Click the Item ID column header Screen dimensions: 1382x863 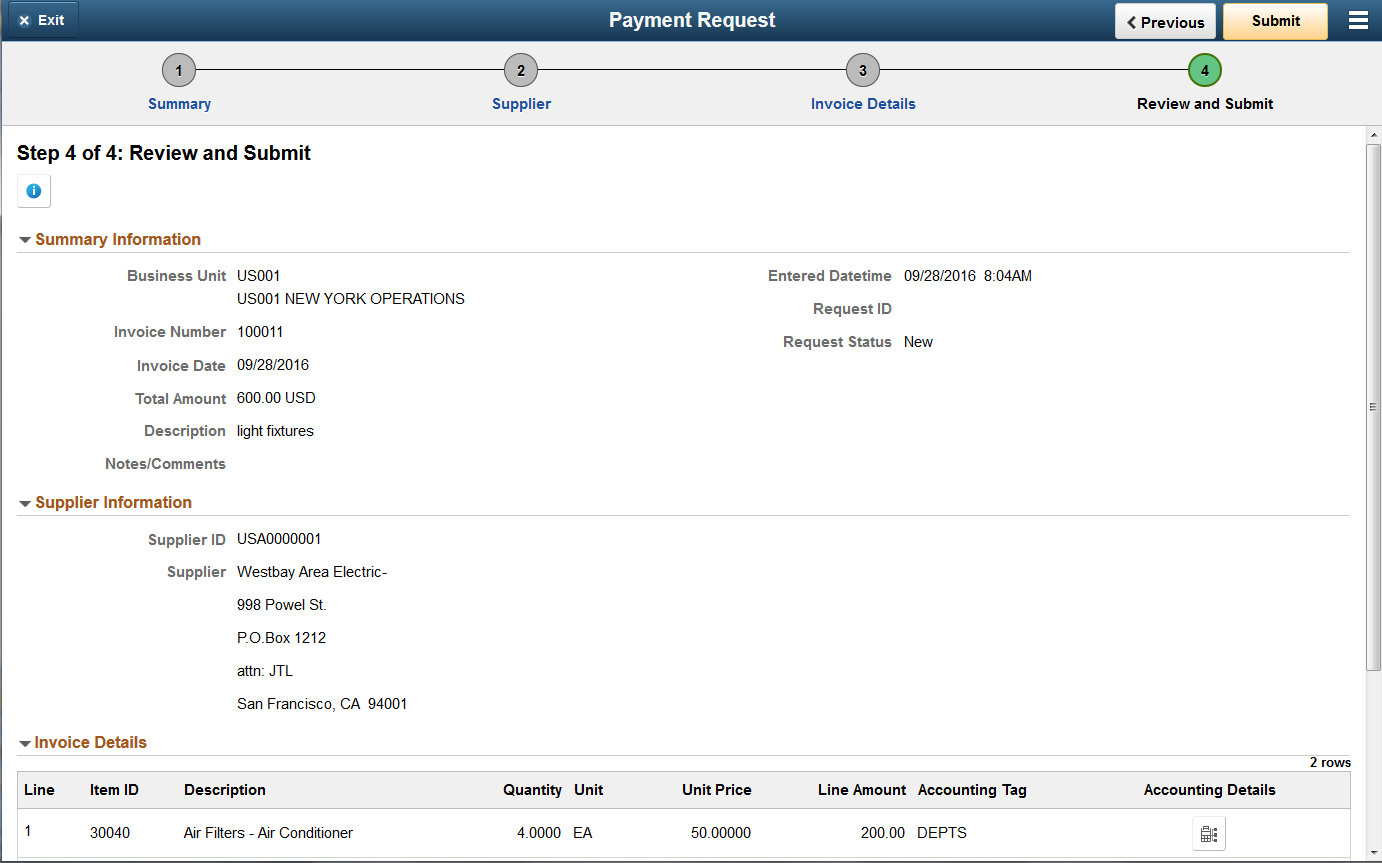[114, 790]
